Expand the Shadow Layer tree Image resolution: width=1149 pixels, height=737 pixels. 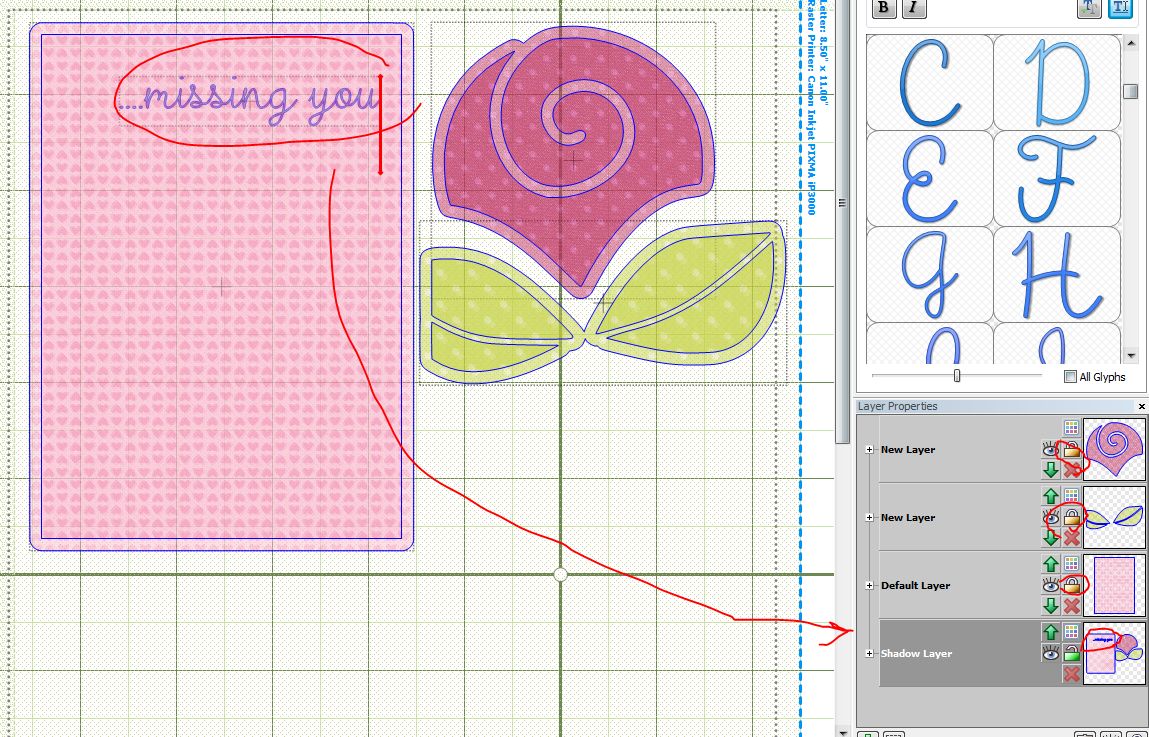tap(870, 652)
